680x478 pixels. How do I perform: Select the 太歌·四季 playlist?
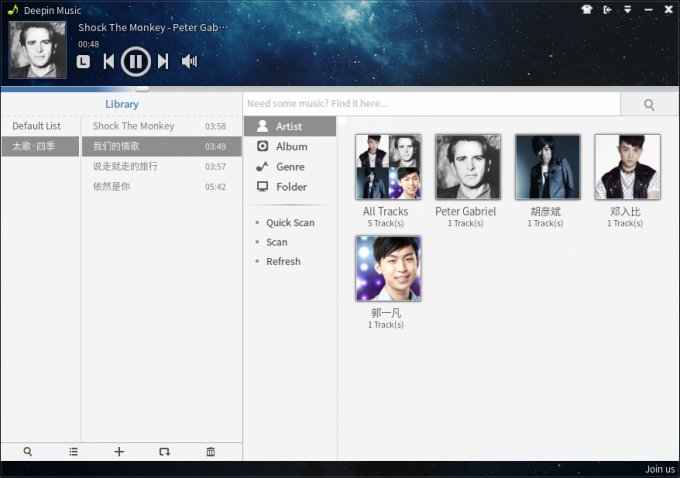point(40,146)
